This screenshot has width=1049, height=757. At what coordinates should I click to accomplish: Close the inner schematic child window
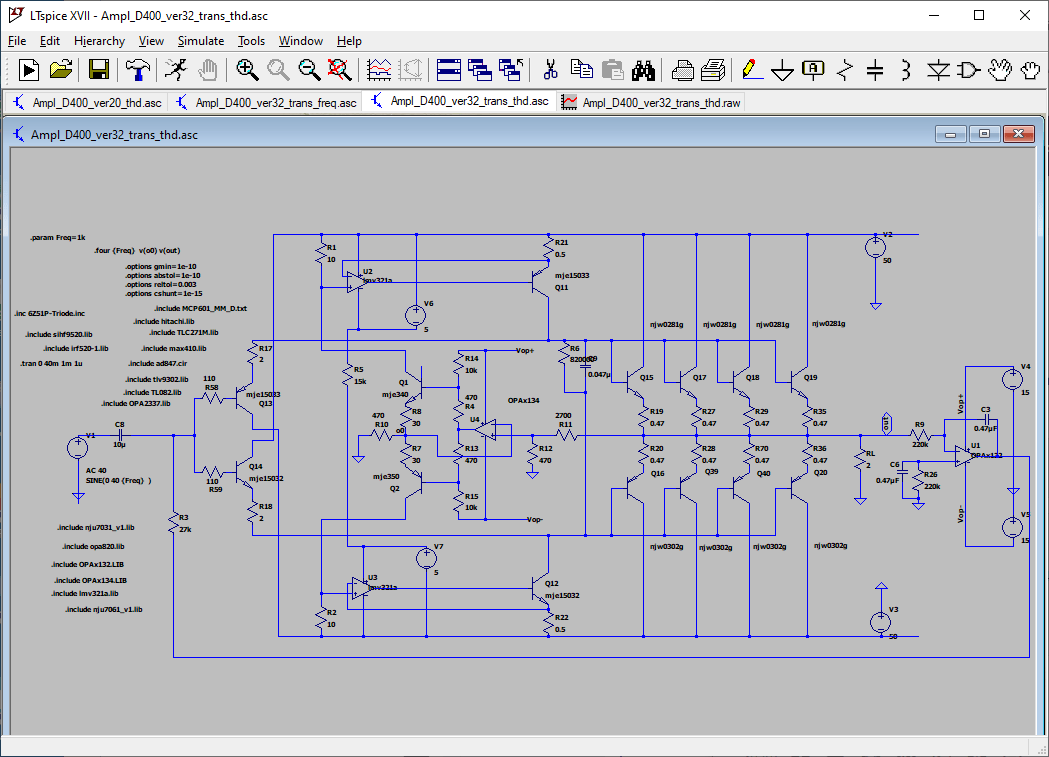click(x=1019, y=134)
